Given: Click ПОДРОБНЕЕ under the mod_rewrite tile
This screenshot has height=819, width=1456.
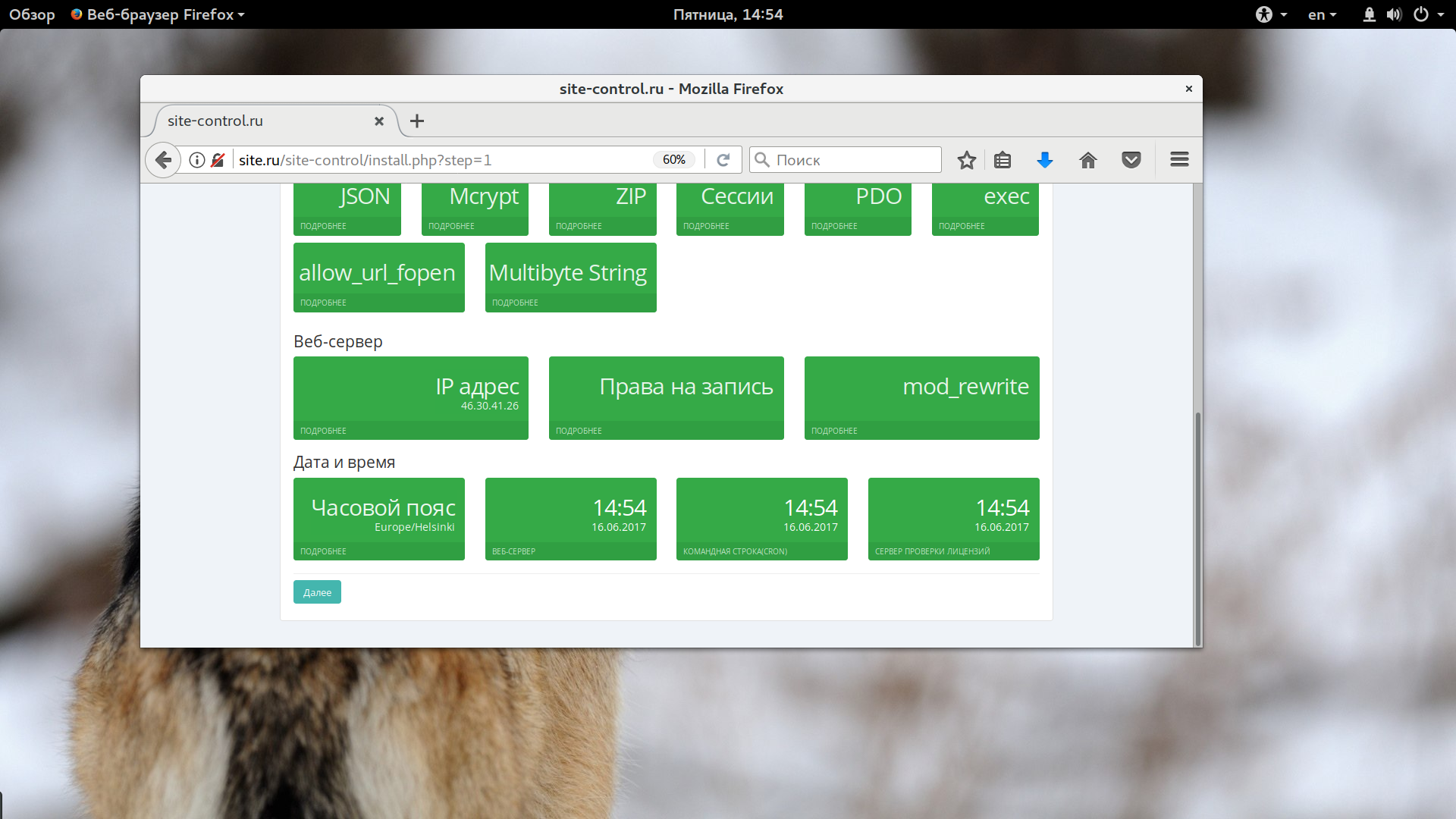Looking at the screenshot, I should coord(834,431).
